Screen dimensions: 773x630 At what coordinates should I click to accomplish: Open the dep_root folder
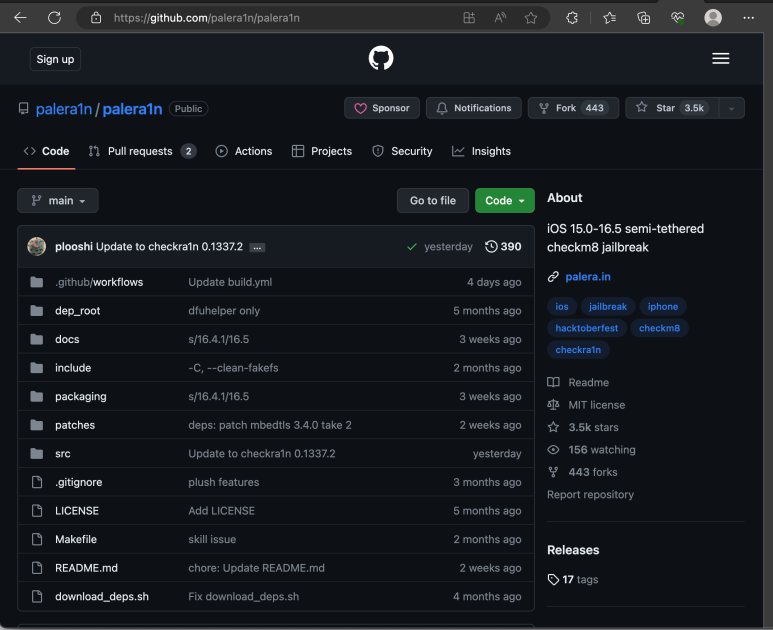click(77, 311)
